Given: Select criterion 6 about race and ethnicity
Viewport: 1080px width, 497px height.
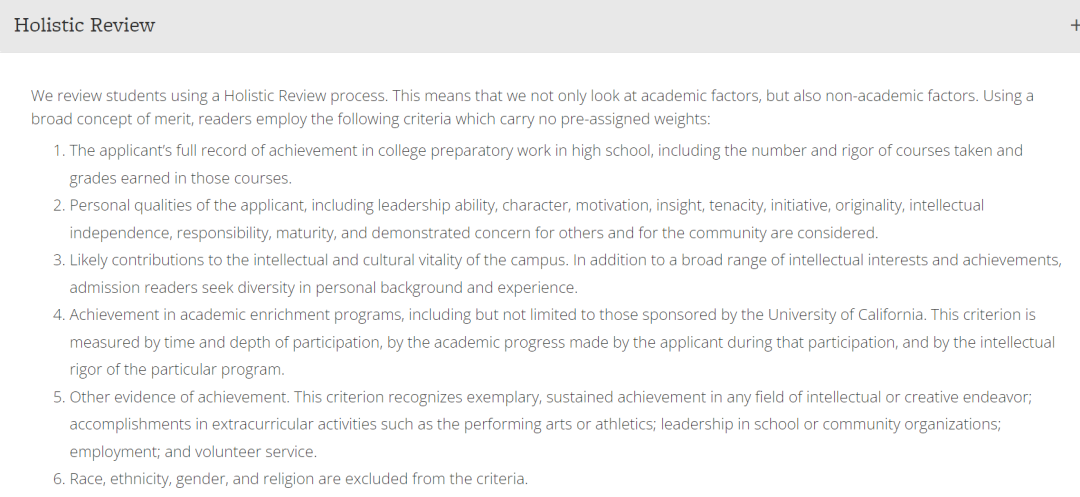Looking at the screenshot, I should pos(298,478).
